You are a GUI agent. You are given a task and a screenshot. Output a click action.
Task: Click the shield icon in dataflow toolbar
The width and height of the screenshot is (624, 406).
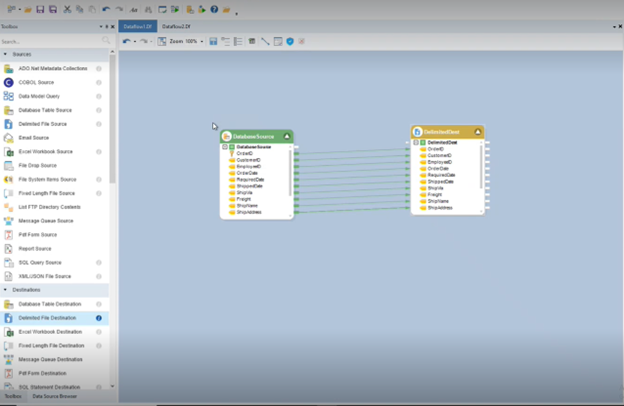click(290, 41)
